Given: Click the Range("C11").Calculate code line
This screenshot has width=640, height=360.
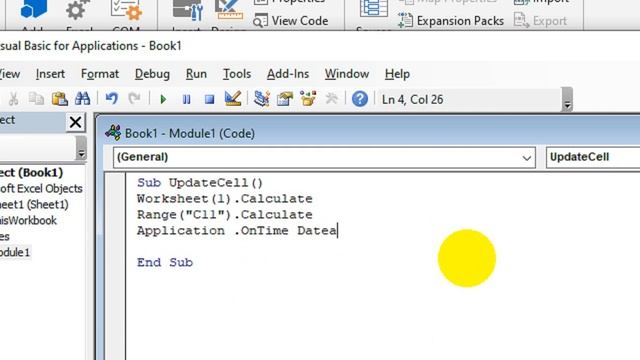Looking at the screenshot, I should [x=225, y=215].
